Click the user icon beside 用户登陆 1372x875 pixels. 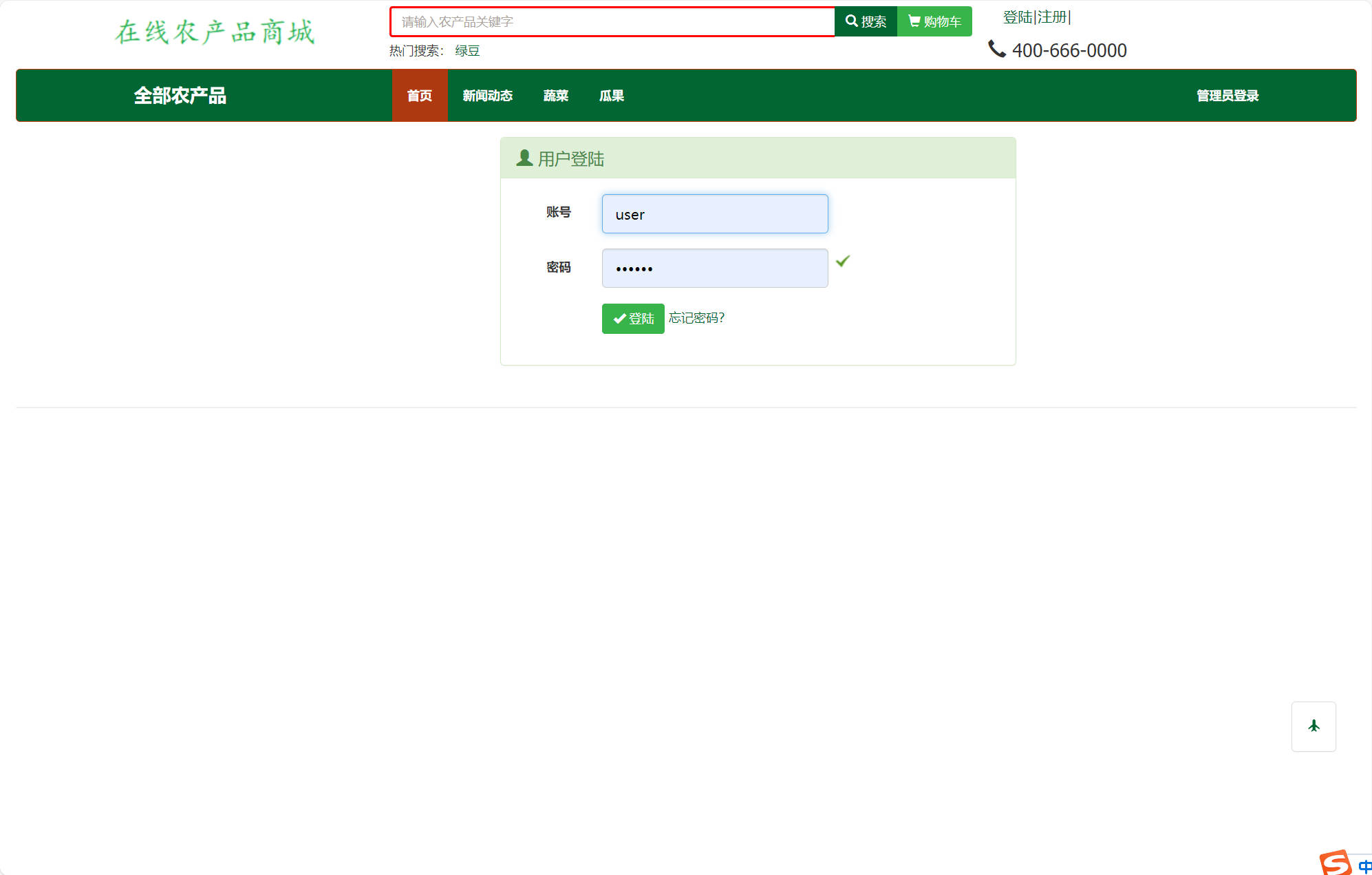[523, 158]
